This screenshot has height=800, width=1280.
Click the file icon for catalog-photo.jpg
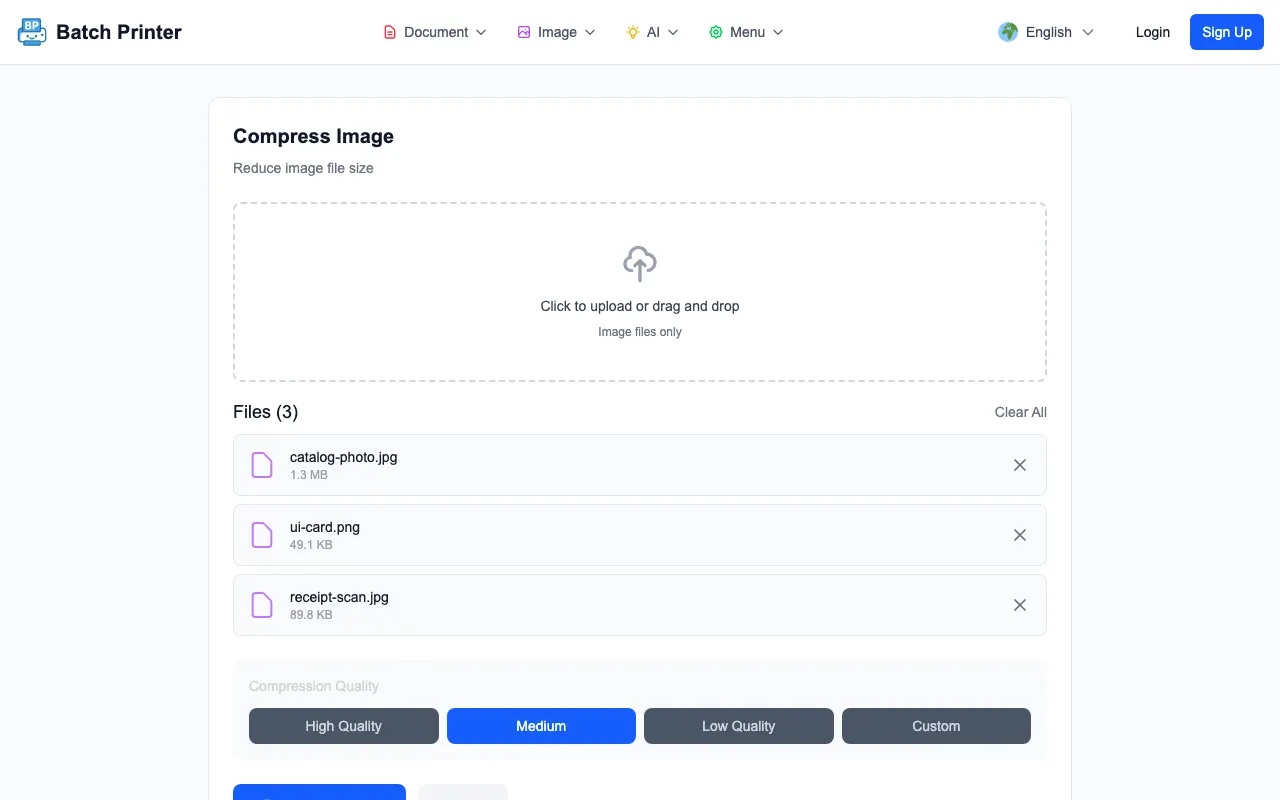click(x=262, y=465)
